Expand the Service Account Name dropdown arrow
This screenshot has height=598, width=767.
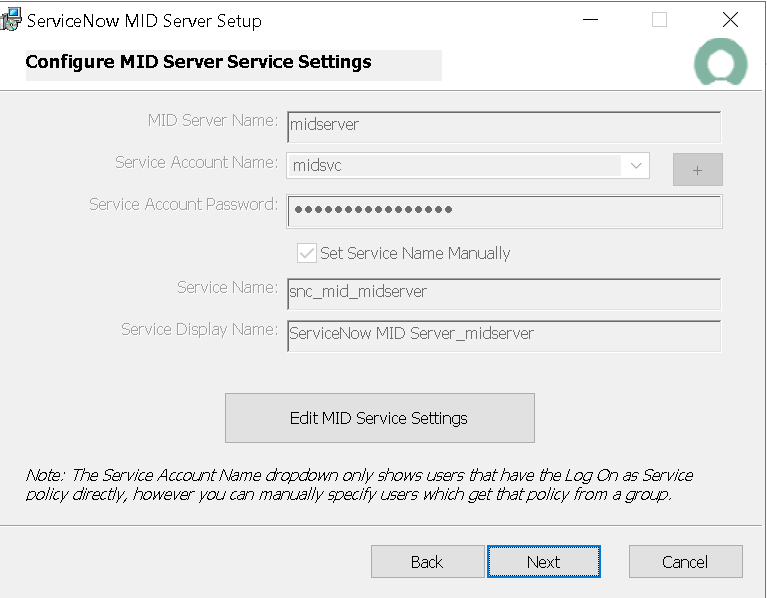pyautogui.click(x=635, y=166)
